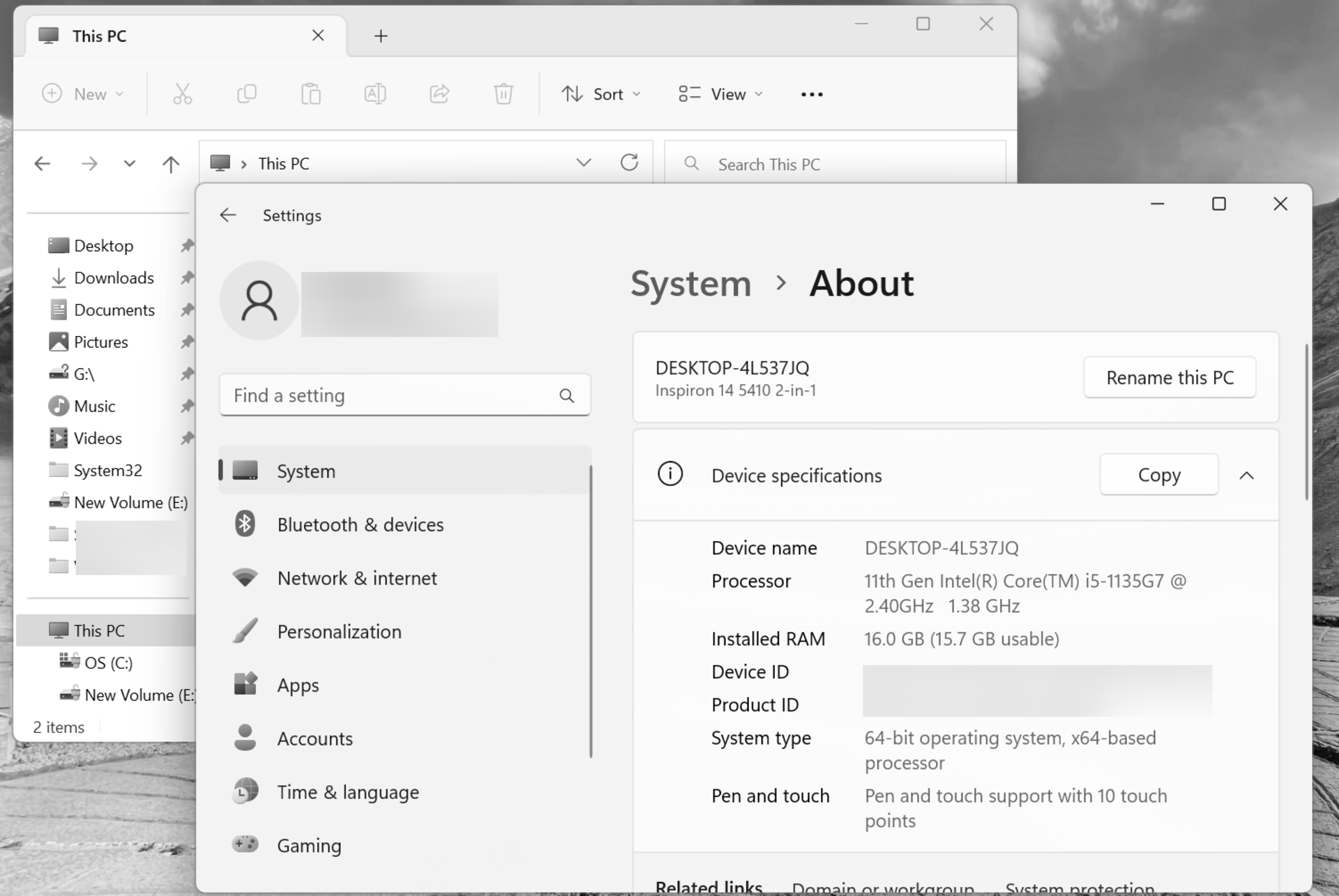The height and width of the screenshot is (896, 1339).
Task: Click the Settings back arrow
Action: 228,215
